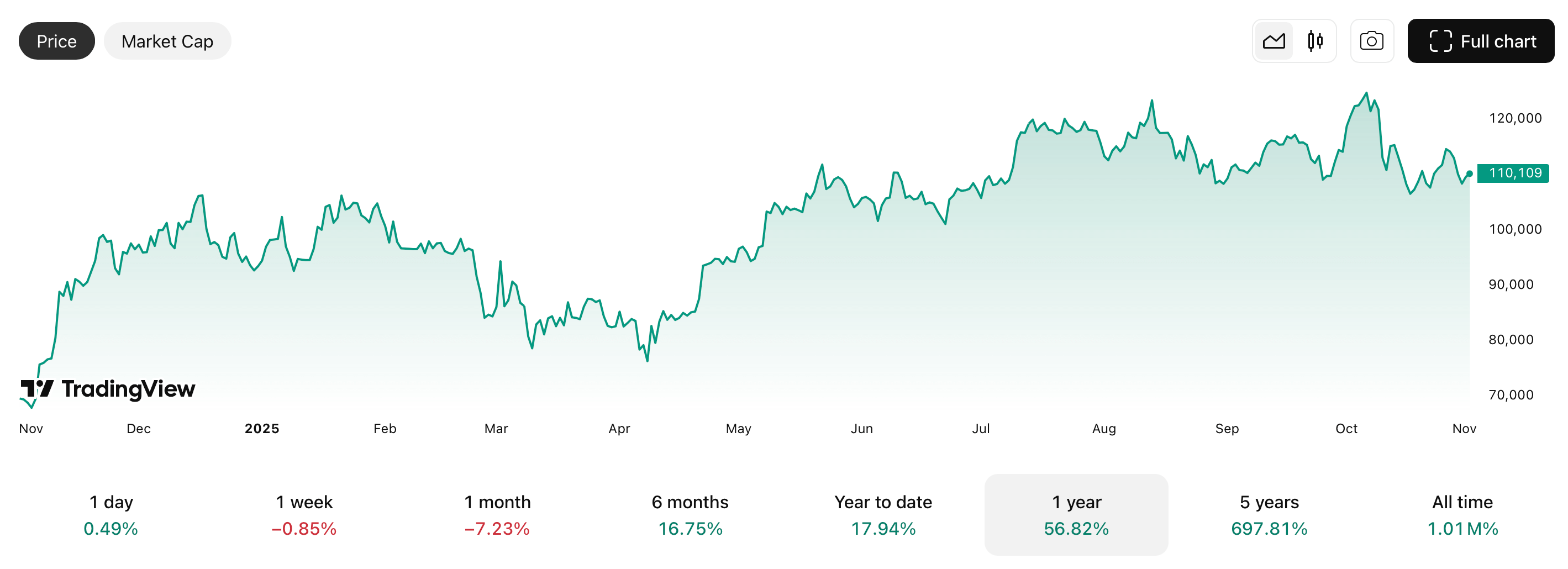Click the Aug label on time axis
1568x569 pixels.
click(x=1103, y=429)
